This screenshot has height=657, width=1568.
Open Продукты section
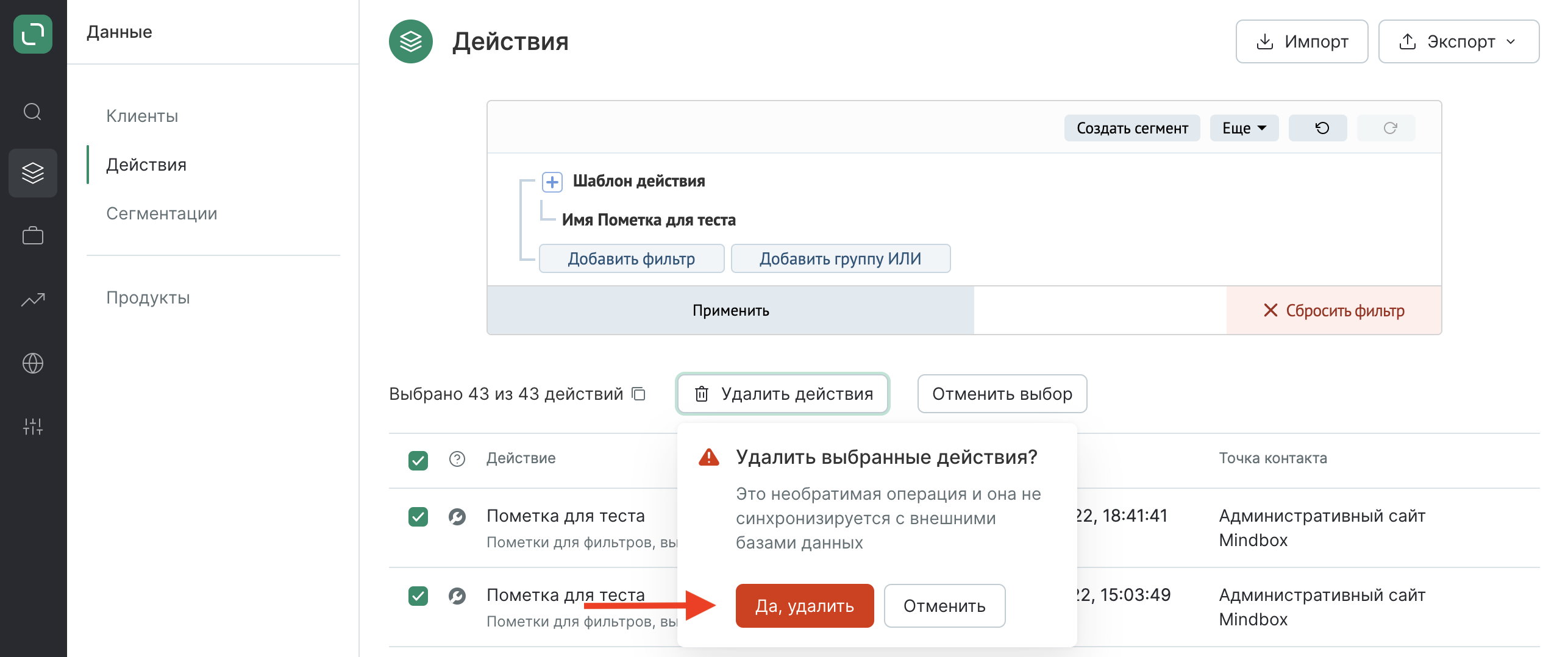pyautogui.click(x=148, y=297)
